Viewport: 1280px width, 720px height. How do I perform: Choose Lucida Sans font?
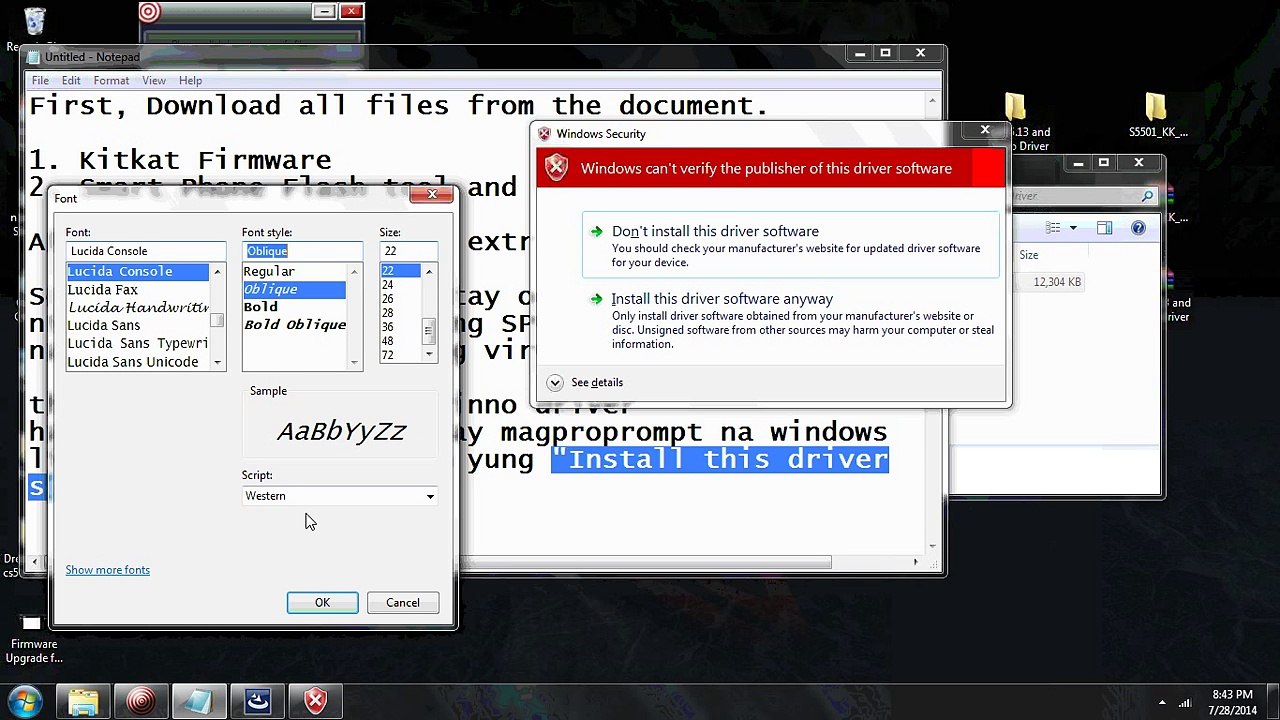[x=137, y=326]
